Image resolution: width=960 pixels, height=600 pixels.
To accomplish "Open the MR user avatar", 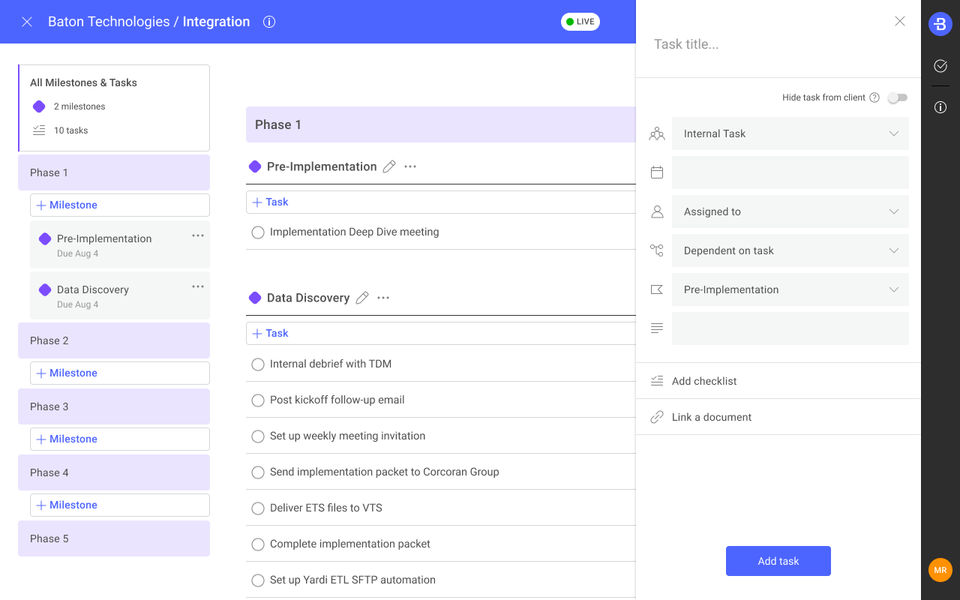I will click(x=940, y=570).
